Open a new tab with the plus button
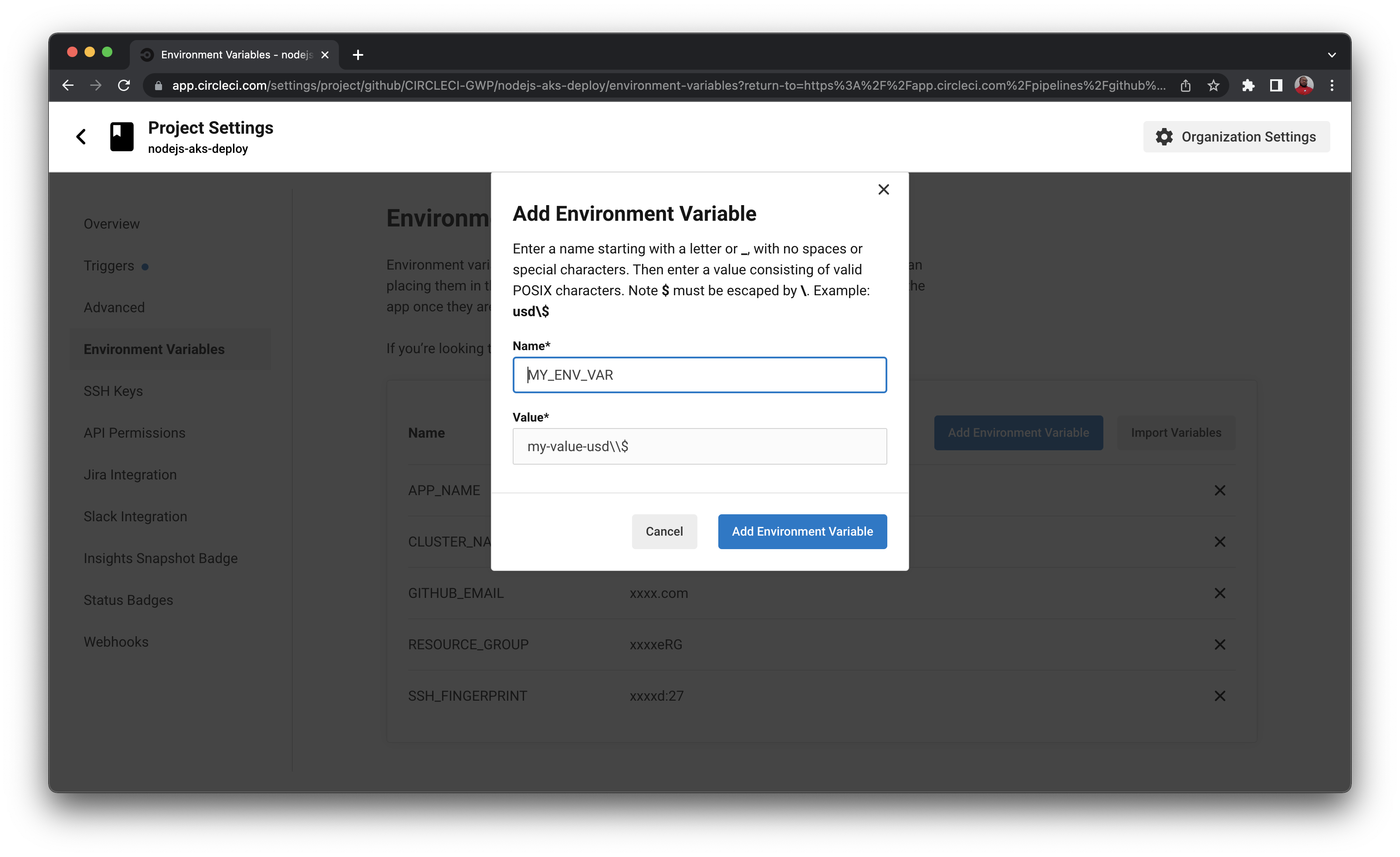Image resolution: width=1400 pixels, height=857 pixels. tap(358, 54)
